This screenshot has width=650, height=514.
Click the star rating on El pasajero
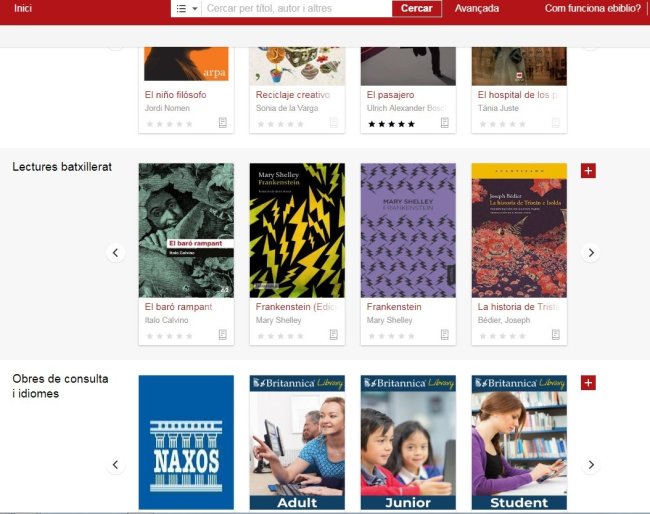(391, 124)
